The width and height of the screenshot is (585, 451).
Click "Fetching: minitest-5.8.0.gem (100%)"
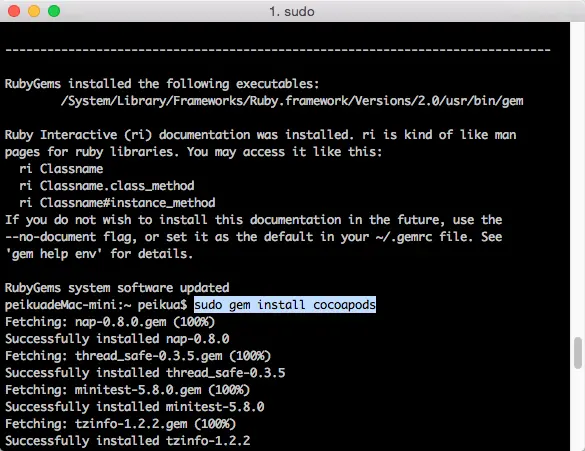(128, 390)
